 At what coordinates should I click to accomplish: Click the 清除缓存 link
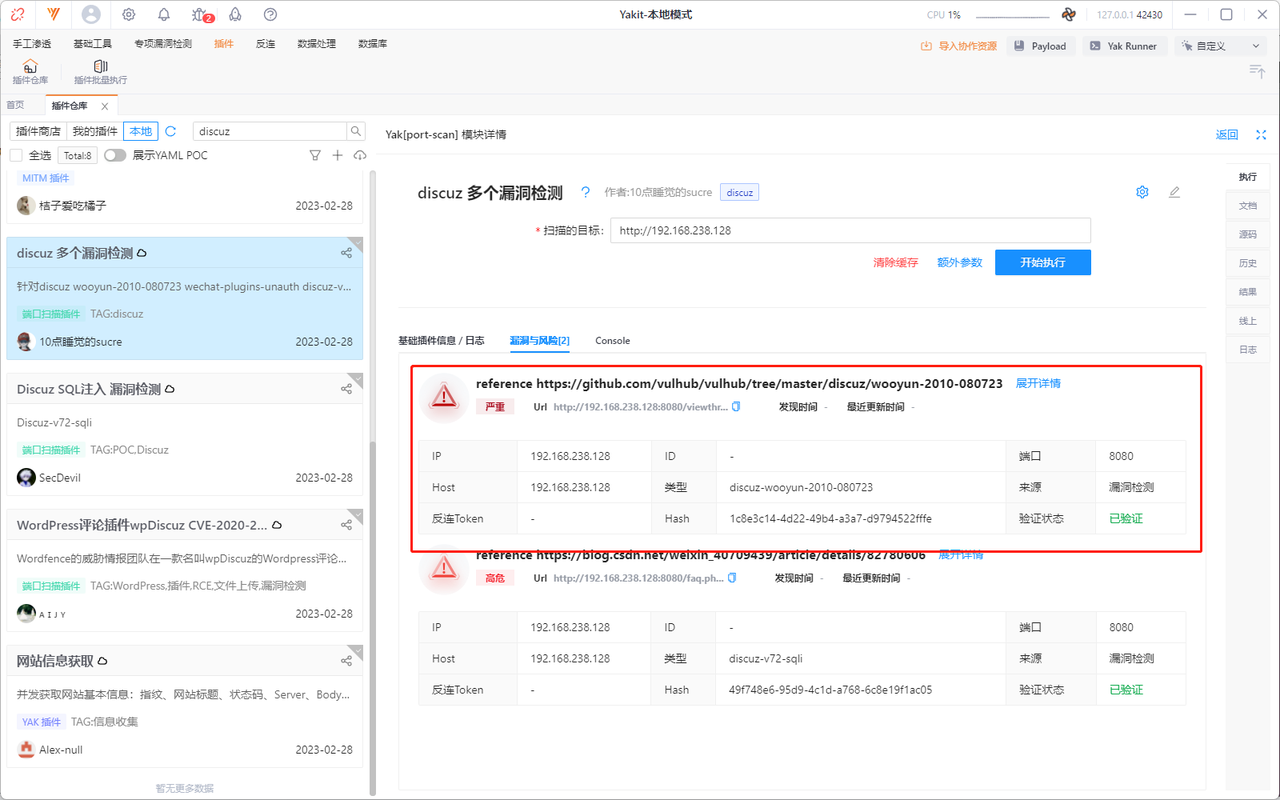896,262
